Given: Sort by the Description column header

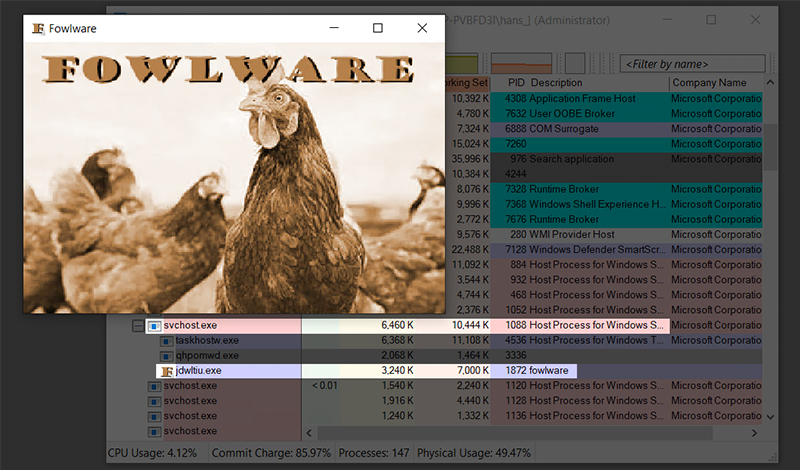Looking at the screenshot, I should 556,83.
